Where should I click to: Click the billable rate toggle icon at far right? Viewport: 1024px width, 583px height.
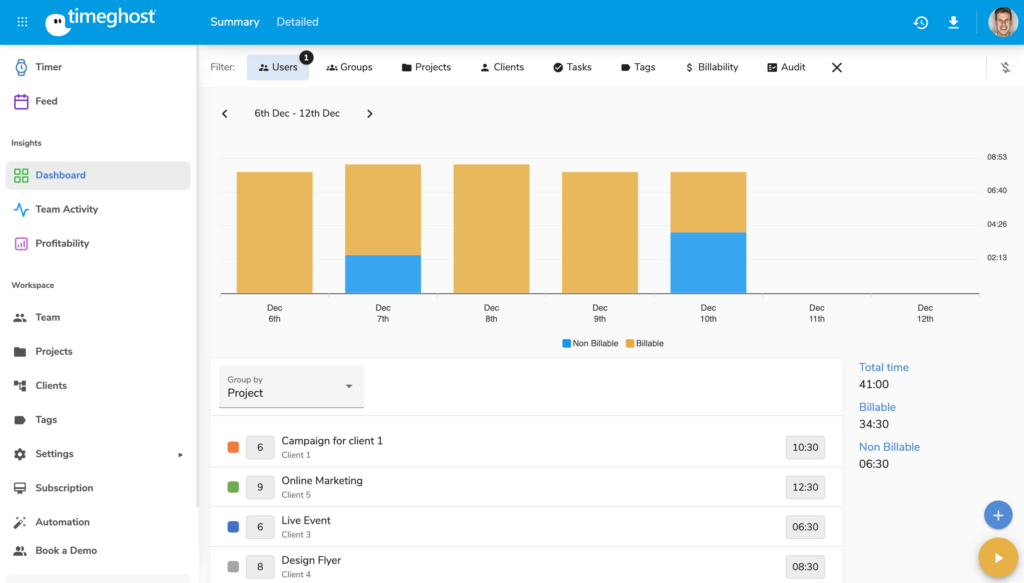tap(1005, 67)
